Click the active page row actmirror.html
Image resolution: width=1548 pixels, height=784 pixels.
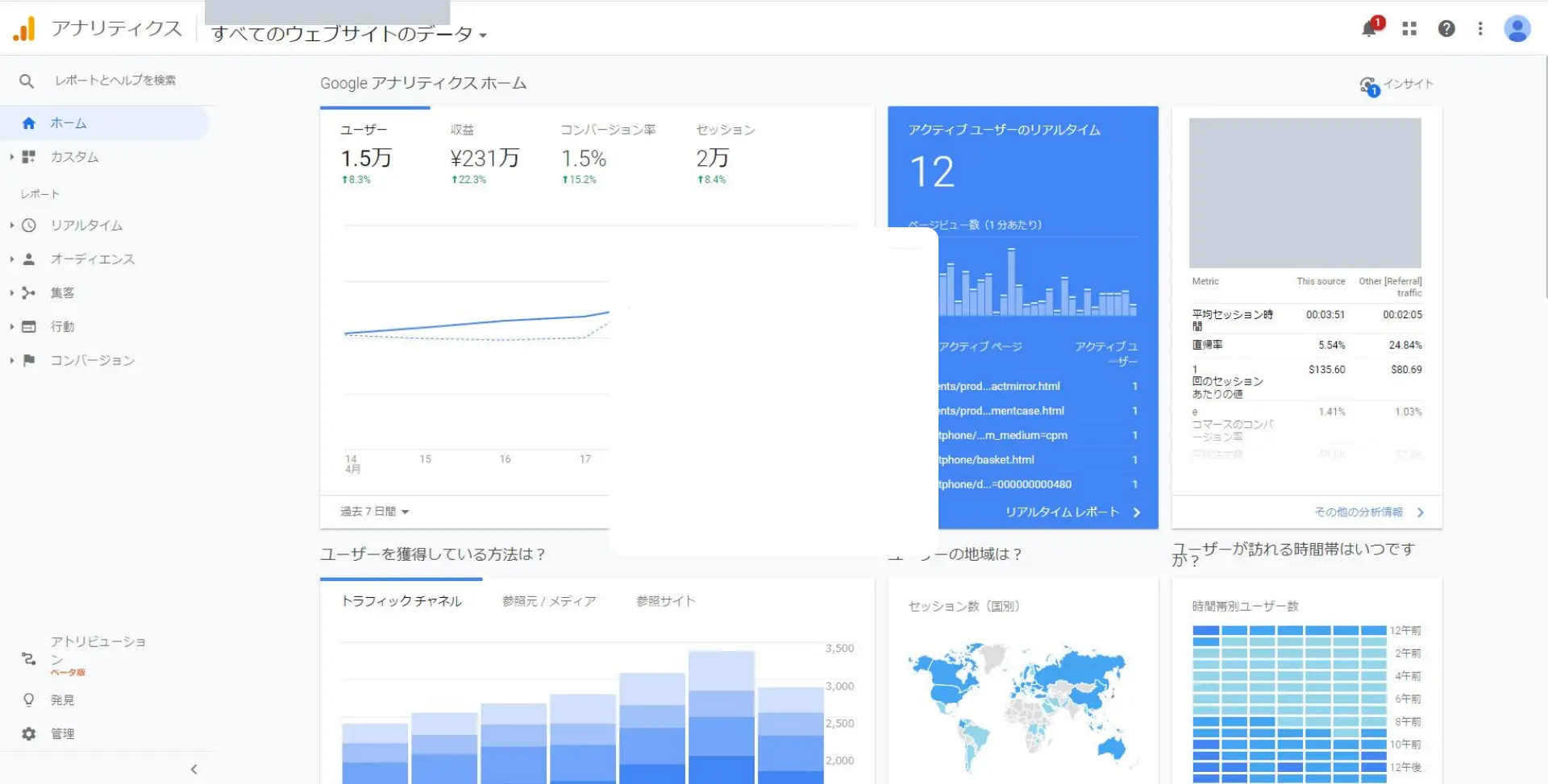coord(1038,387)
